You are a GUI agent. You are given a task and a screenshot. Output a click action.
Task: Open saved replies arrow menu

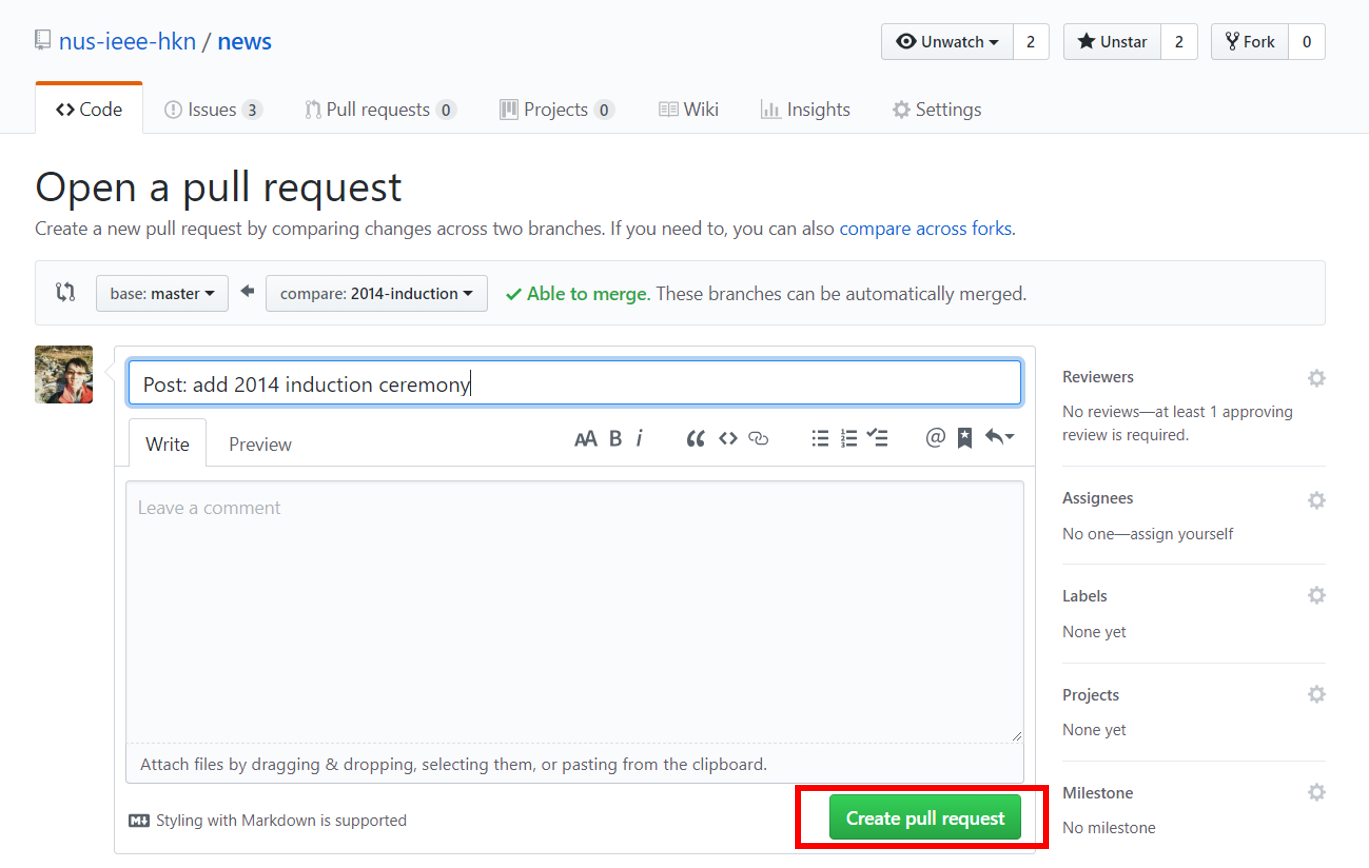pyautogui.click(x=999, y=438)
